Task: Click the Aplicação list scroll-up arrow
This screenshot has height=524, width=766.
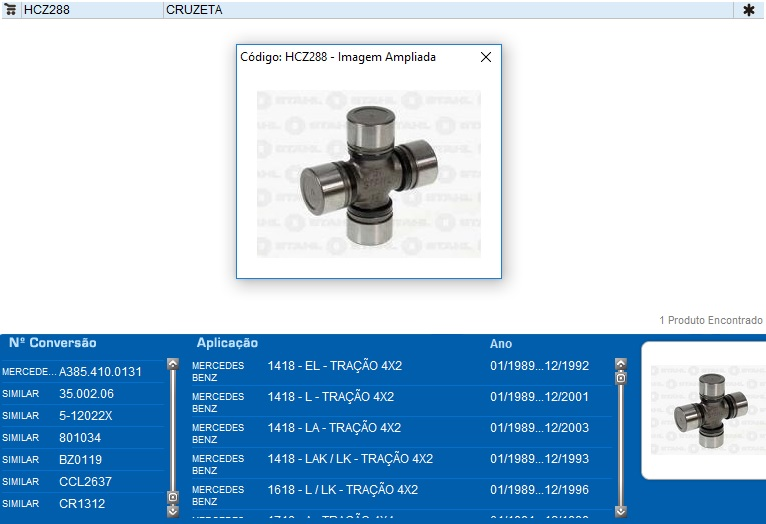Action: click(621, 364)
